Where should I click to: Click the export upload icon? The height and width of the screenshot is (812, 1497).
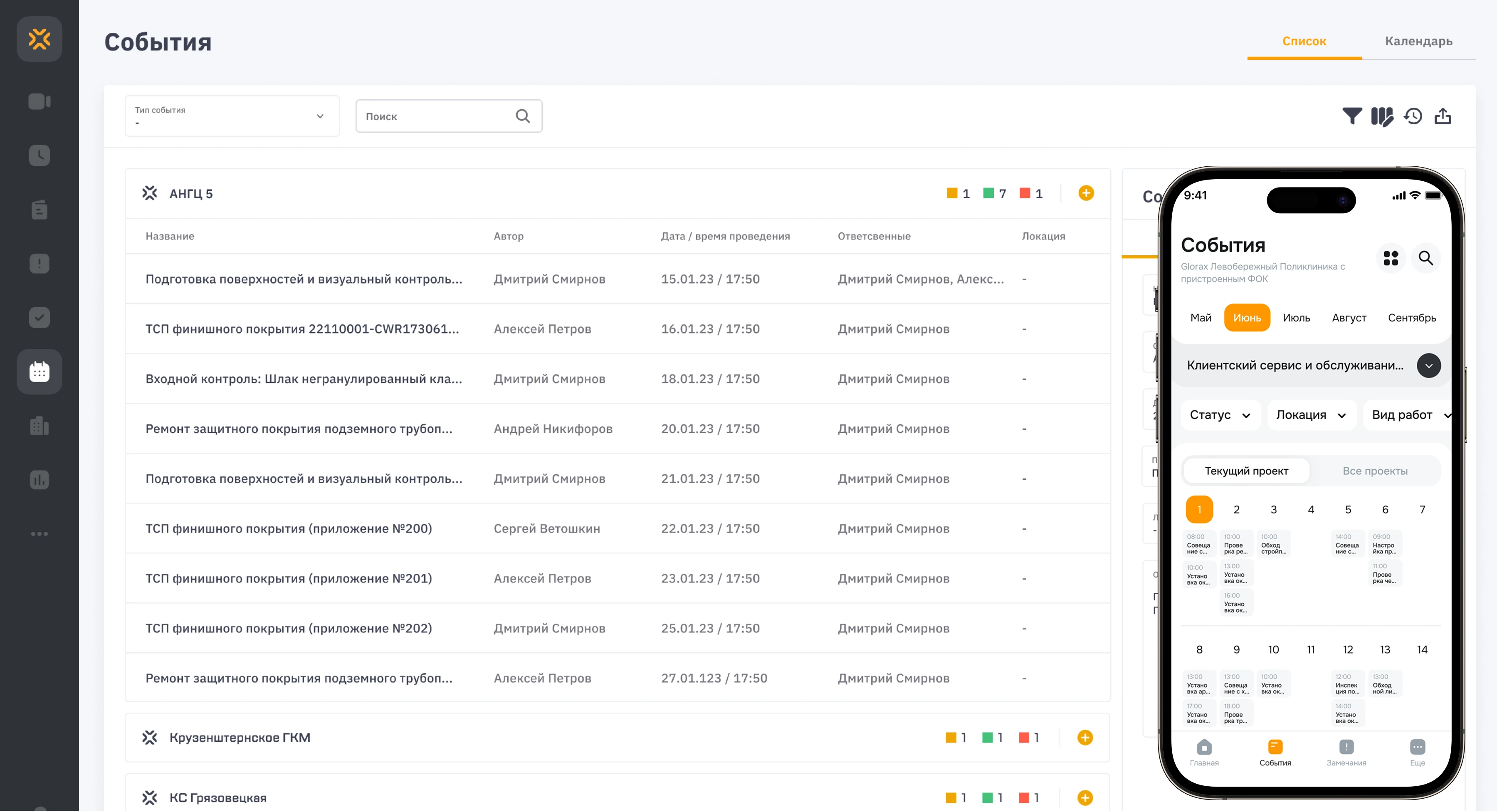(x=1443, y=116)
